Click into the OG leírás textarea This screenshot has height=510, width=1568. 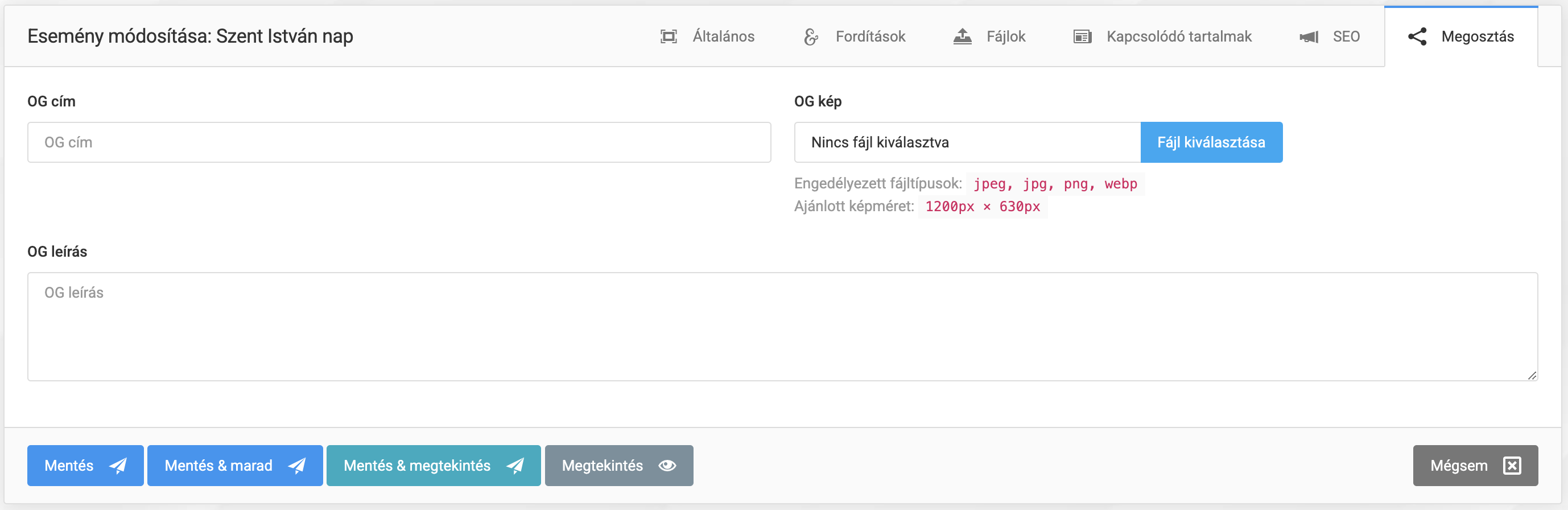(782, 327)
